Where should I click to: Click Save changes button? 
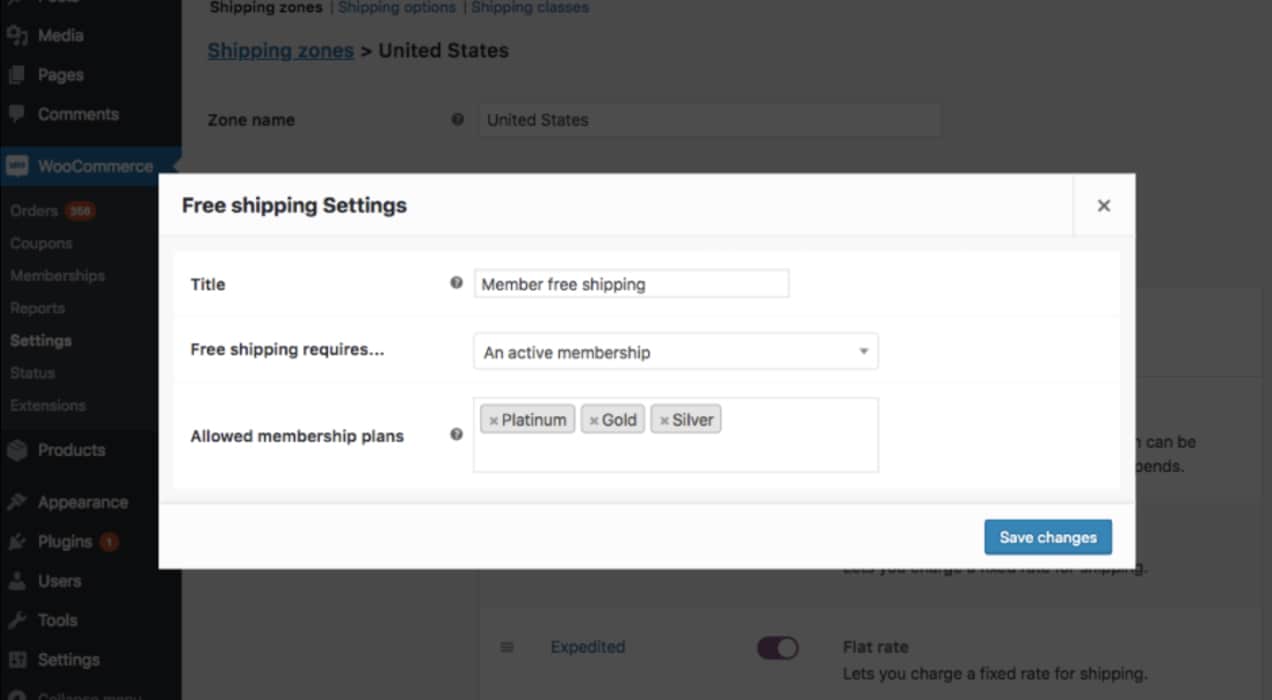click(x=1048, y=537)
